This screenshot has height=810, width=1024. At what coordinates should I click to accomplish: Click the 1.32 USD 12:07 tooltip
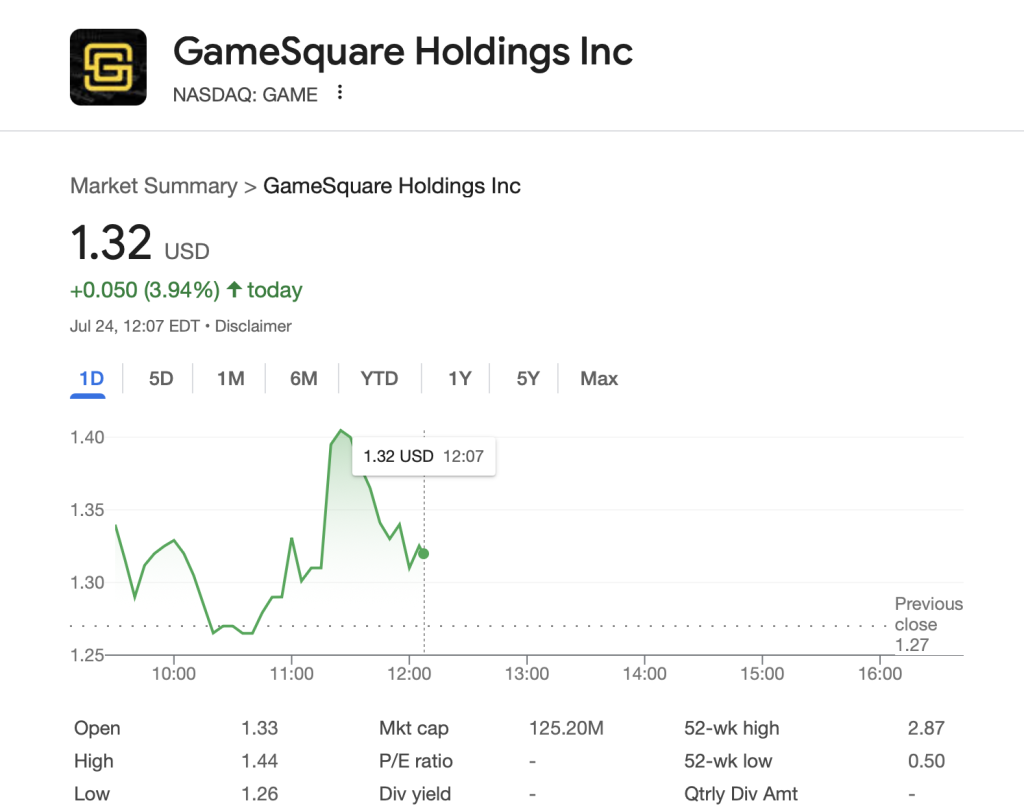[x=423, y=456]
